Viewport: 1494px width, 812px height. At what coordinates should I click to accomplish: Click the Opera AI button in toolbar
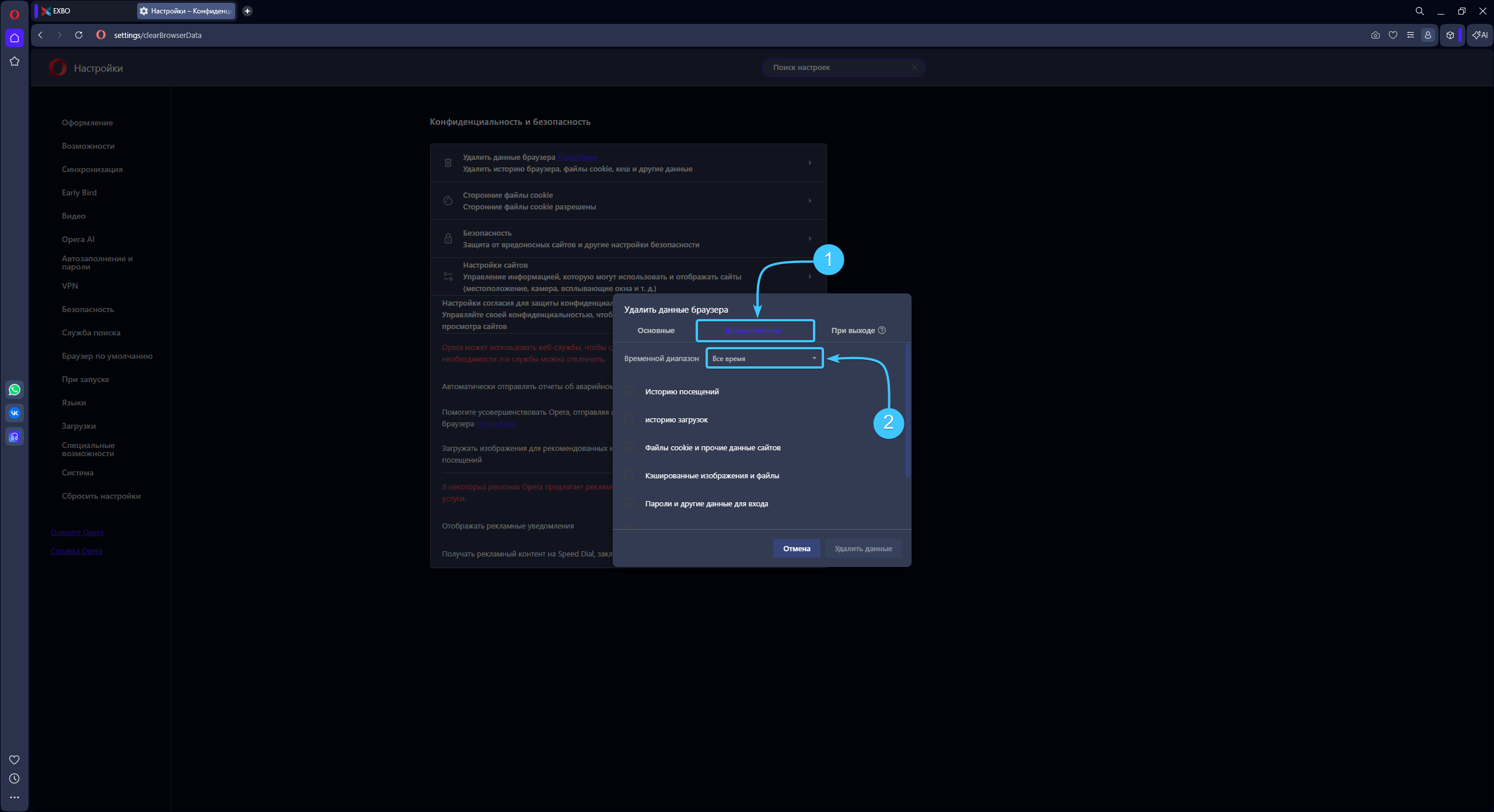click(1481, 35)
